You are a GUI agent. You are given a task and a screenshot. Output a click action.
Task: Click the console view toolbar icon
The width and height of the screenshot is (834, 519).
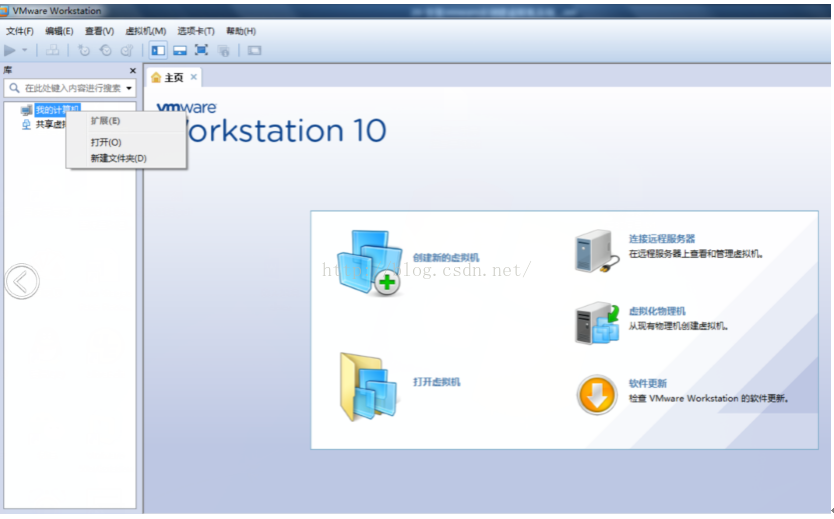pos(254,51)
